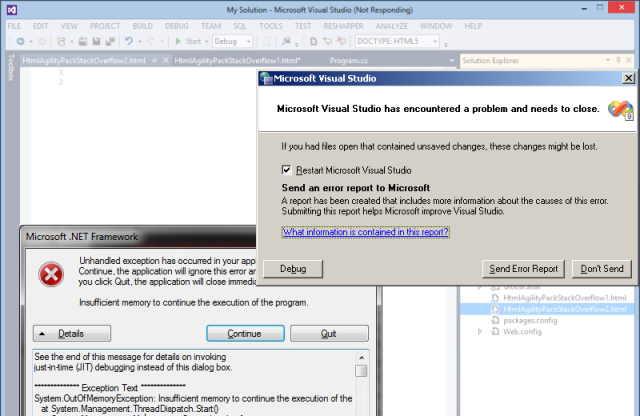The image size is (640, 416).
Task: Click the Redo arrow icon
Action: coord(151,41)
